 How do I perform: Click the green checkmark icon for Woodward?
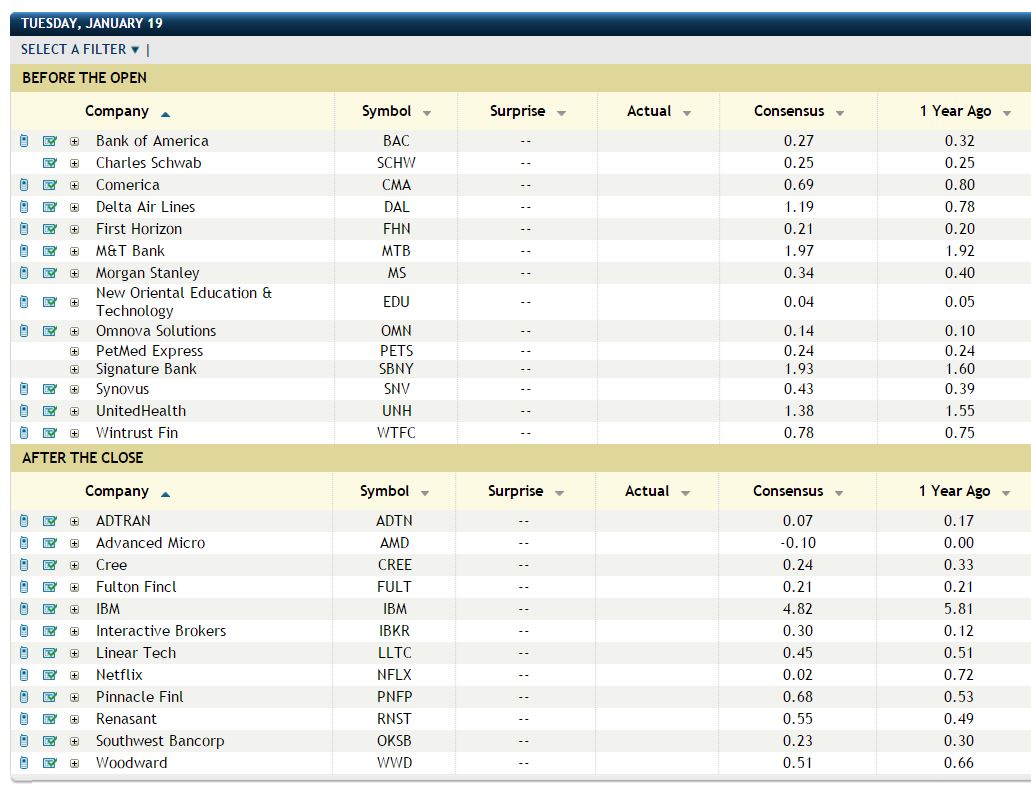(x=50, y=763)
